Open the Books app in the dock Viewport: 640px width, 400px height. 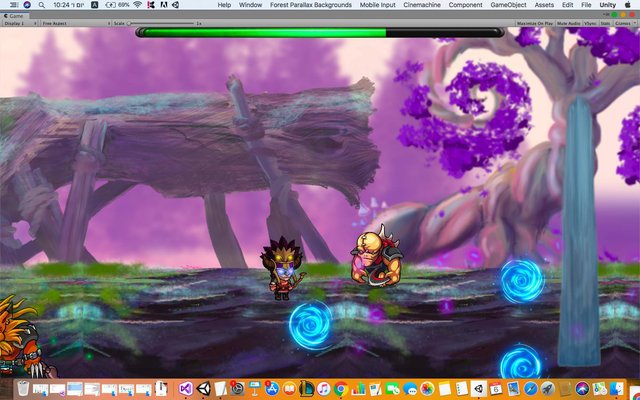(289, 388)
